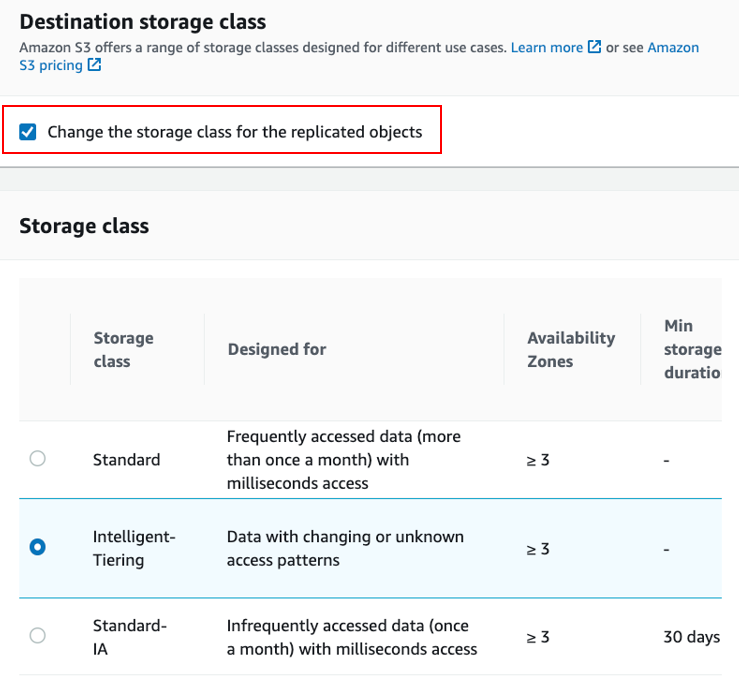Uncheck Change the storage class checkbox
The height and width of the screenshot is (680, 739).
point(28,131)
